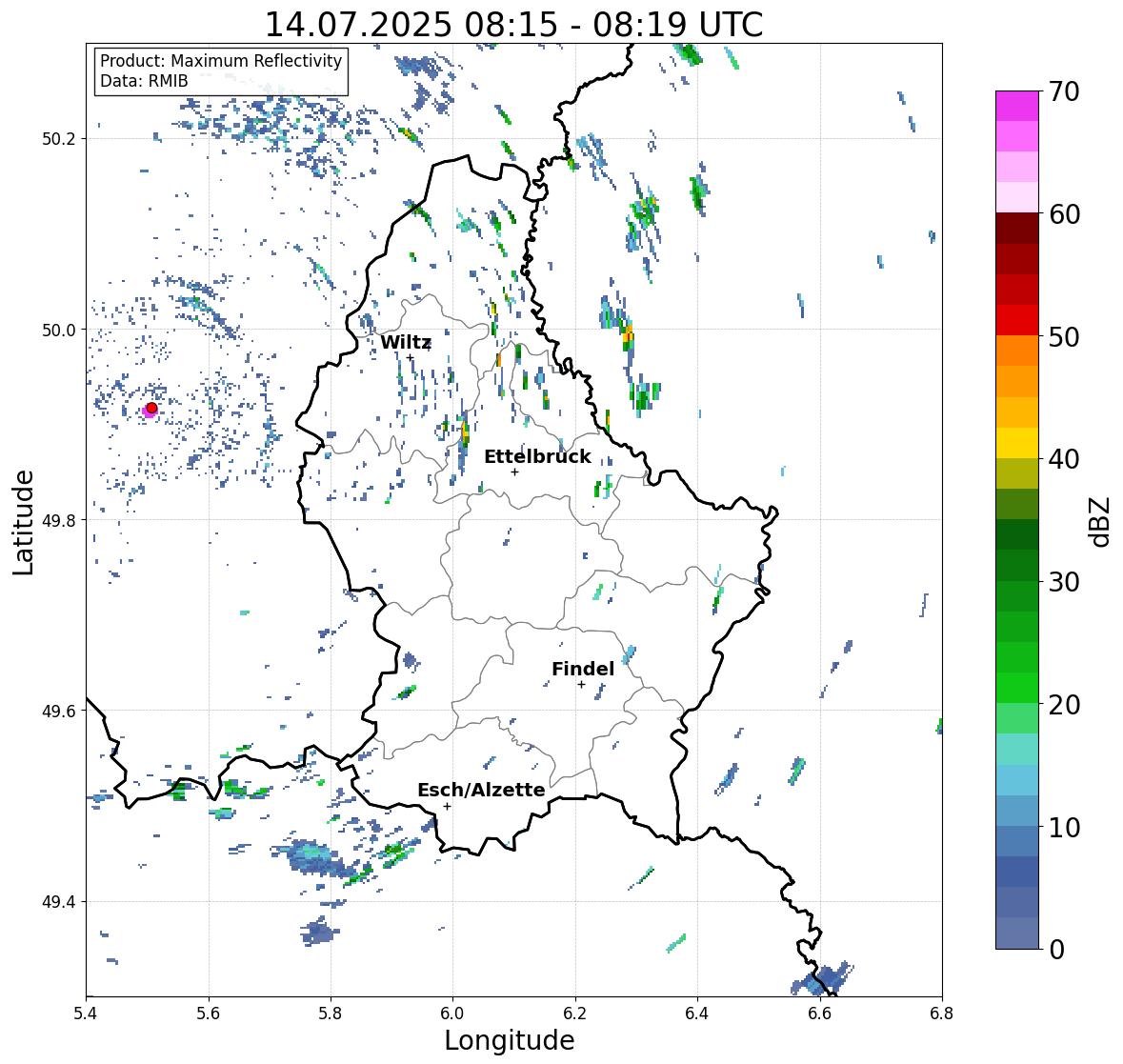The width and height of the screenshot is (1123, 1064).
Task: Click the latitude tick label 50.0
Action: click(x=59, y=331)
